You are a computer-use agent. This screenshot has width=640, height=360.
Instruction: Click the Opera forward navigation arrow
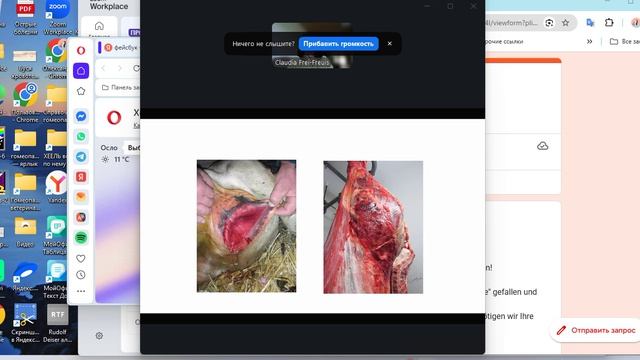(x=120, y=68)
